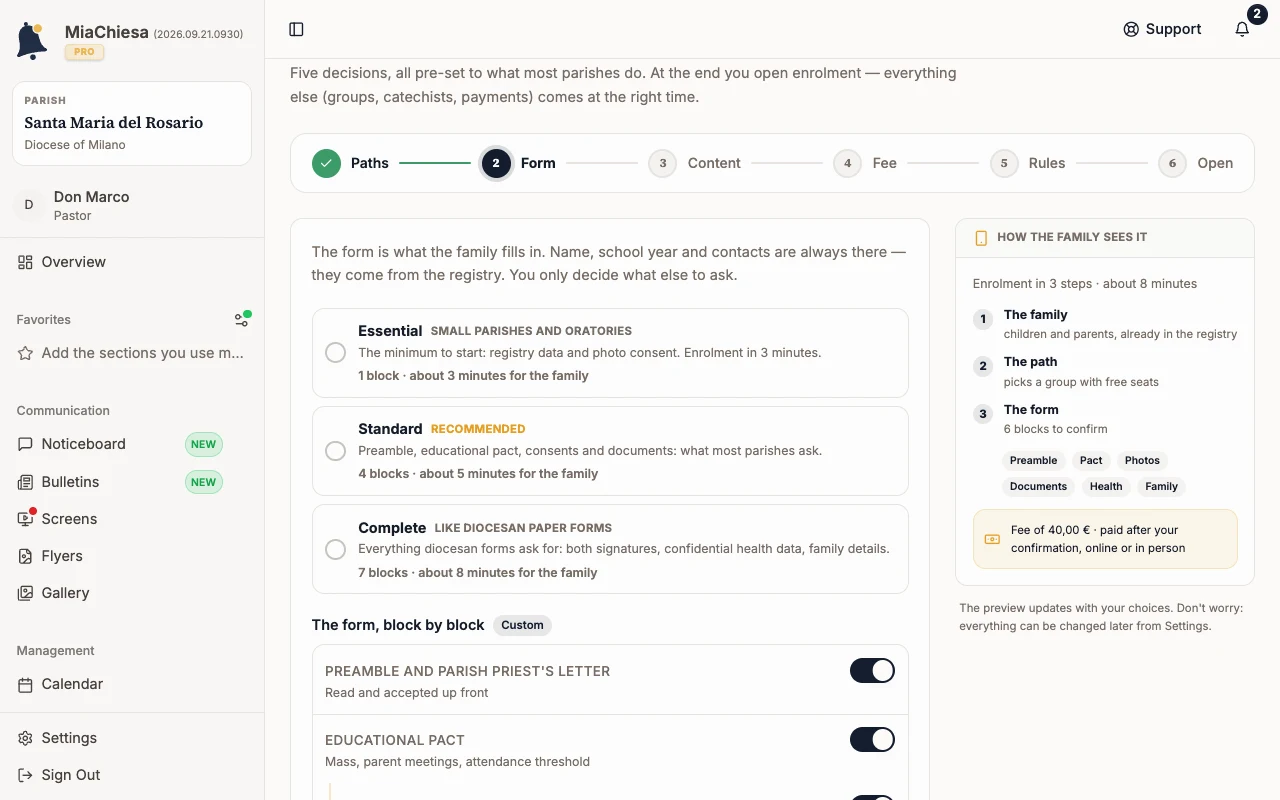Click the banknote icon in fee notice
Viewport: 1280px width, 800px height.
(x=992, y=539)
